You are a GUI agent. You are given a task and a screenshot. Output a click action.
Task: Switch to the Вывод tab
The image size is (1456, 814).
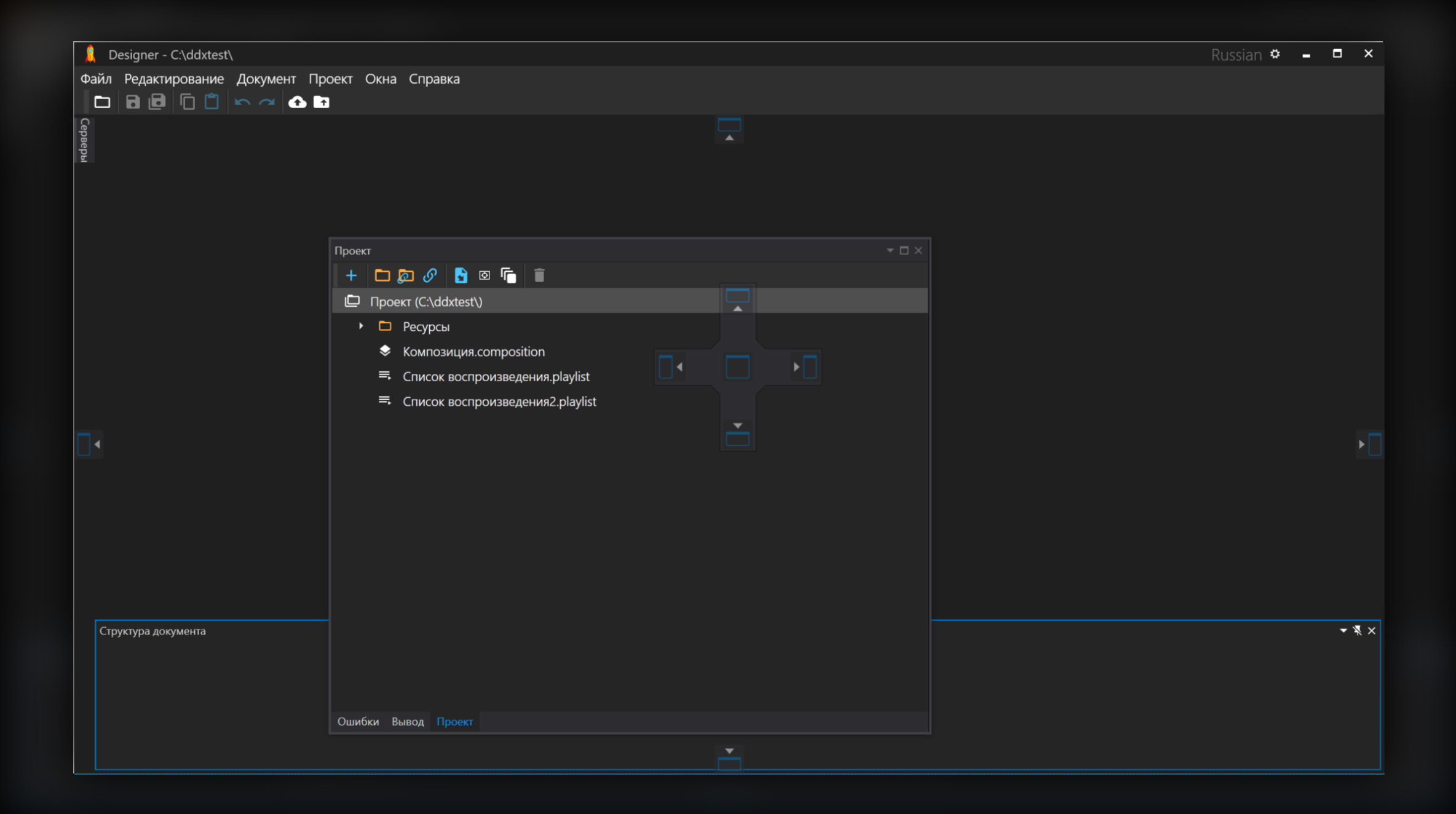pos(407,722)
